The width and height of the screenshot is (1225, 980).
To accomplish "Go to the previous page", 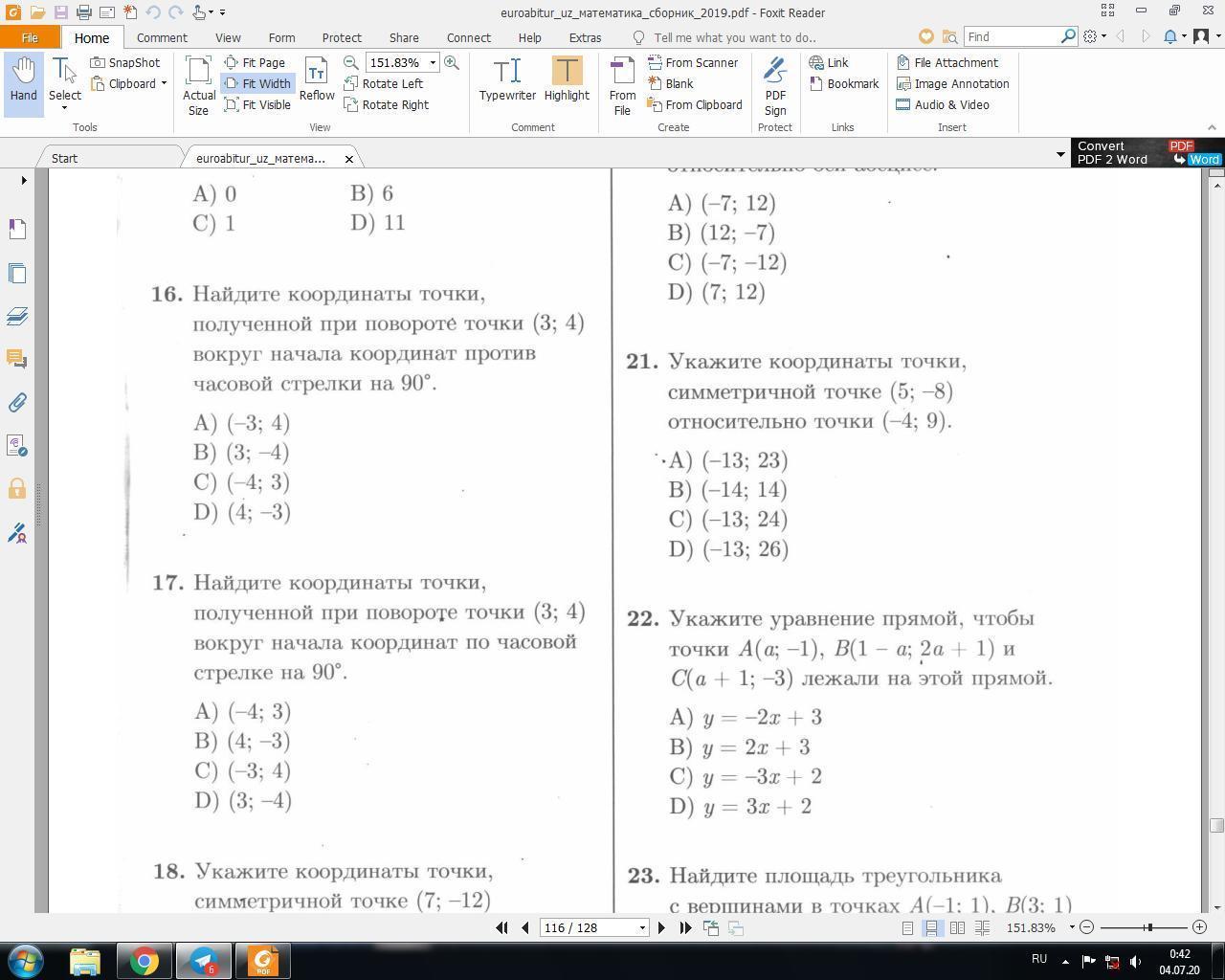I will tap(525, 927).
